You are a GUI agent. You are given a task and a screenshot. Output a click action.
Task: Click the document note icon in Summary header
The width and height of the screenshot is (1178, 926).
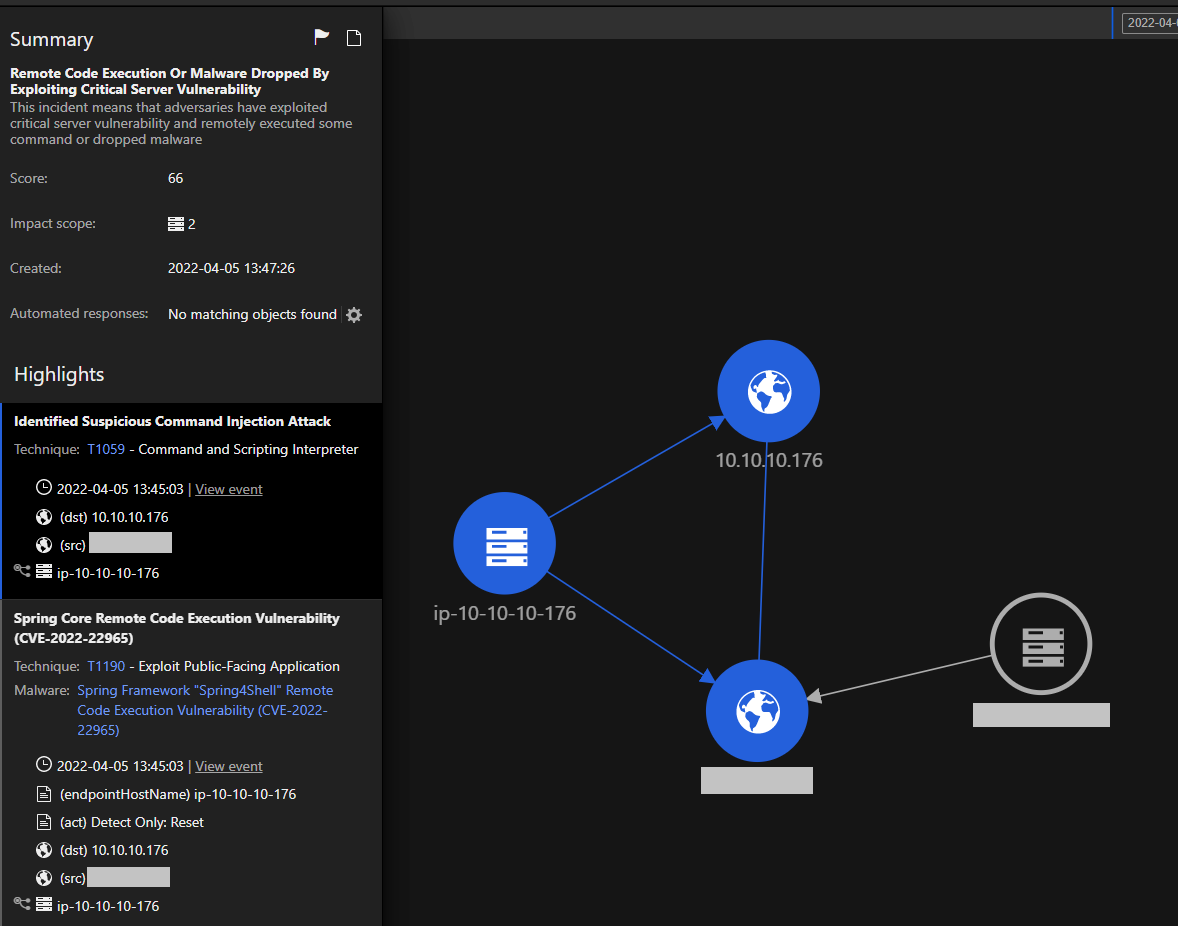[353, 38]
